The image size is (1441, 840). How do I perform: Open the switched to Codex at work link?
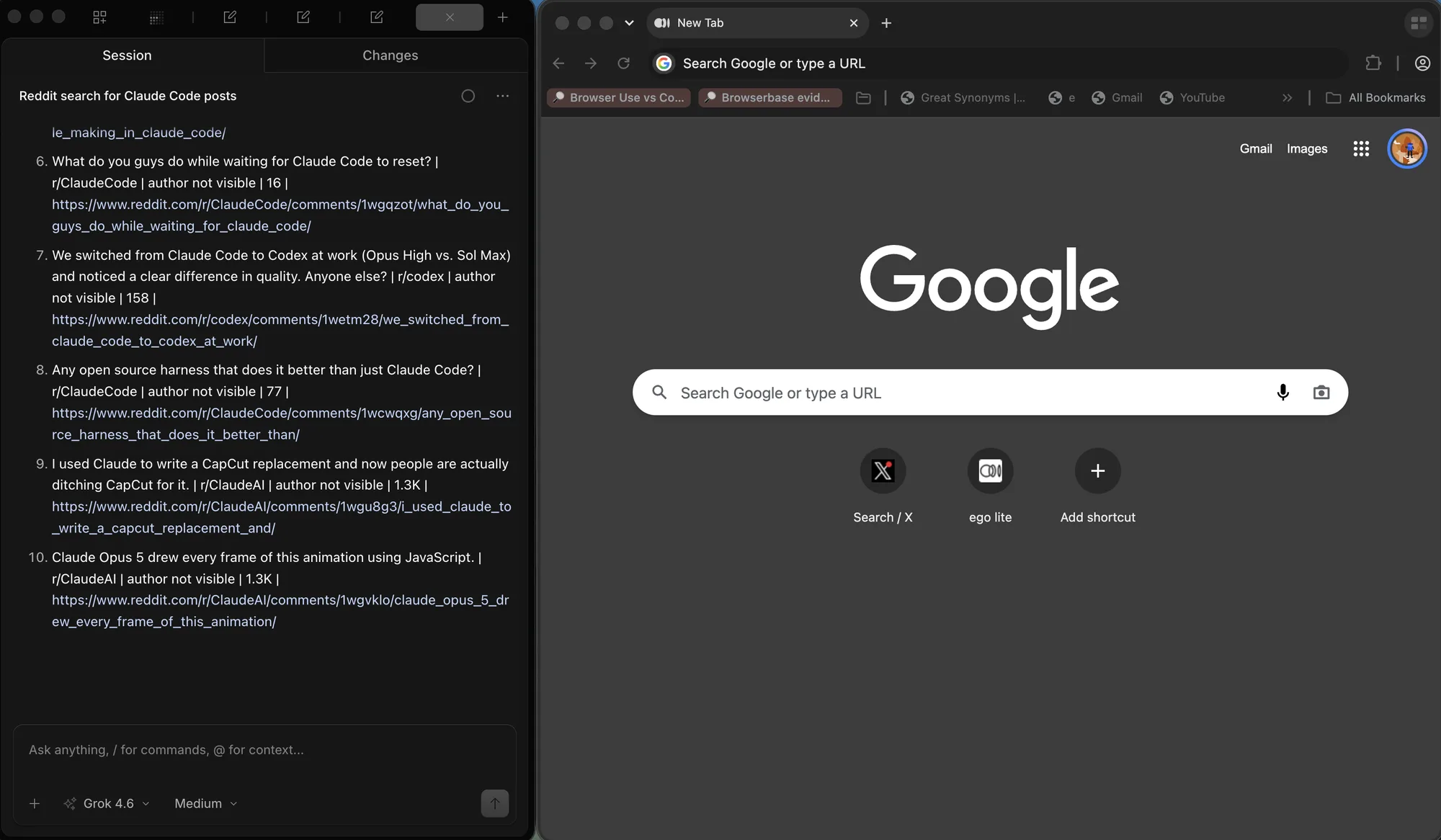[280, 330]
